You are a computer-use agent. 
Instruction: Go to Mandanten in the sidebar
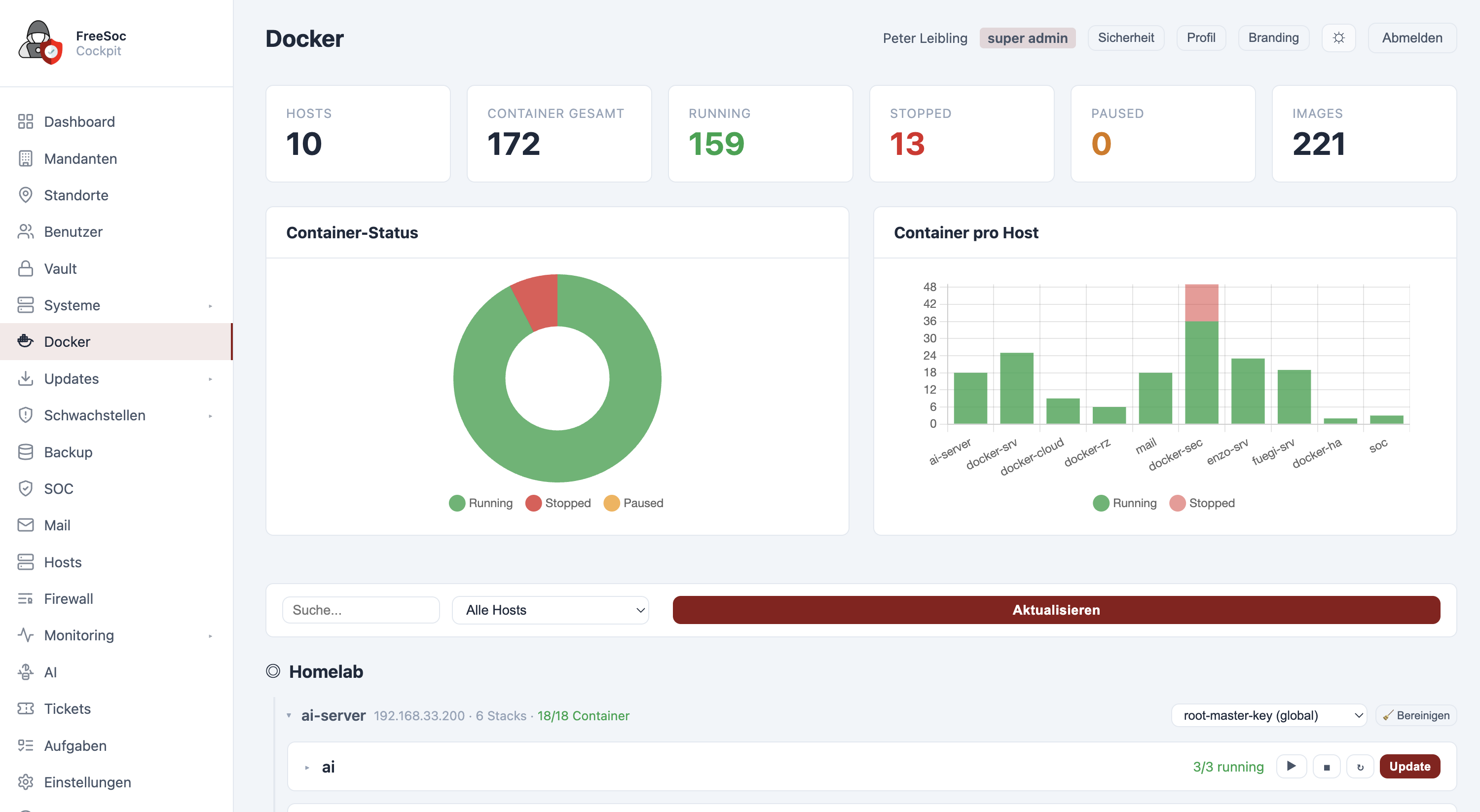point(80,159)
